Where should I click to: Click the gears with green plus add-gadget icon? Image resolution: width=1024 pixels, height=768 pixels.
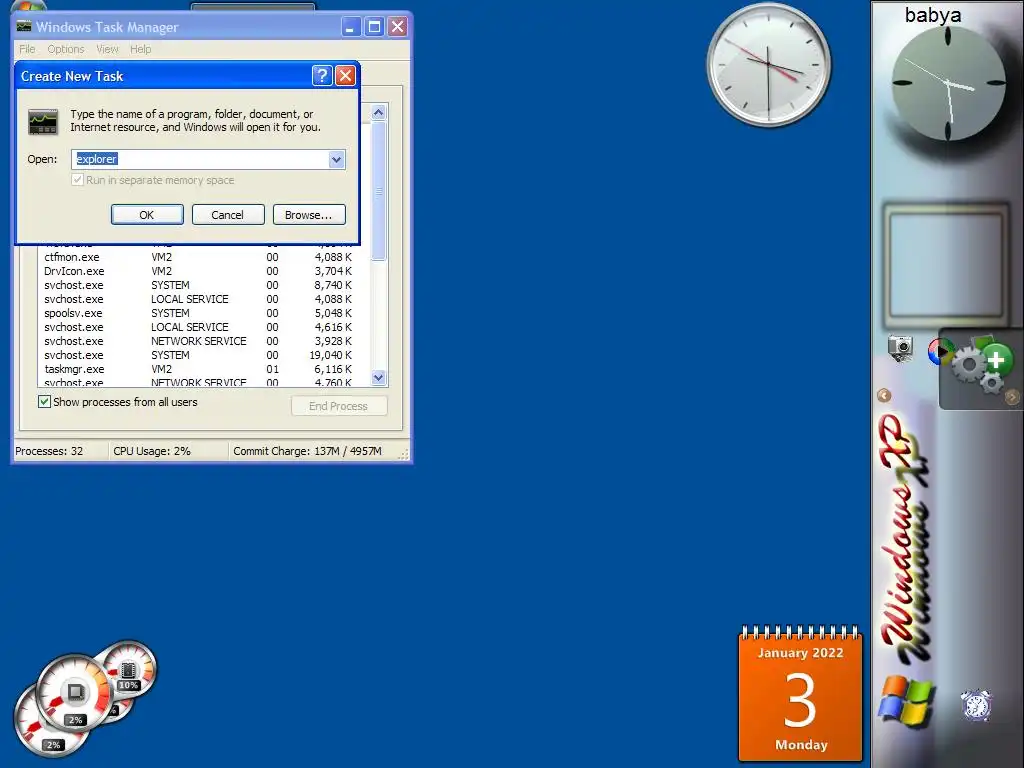pyautogui.click(x=981, y=364)
